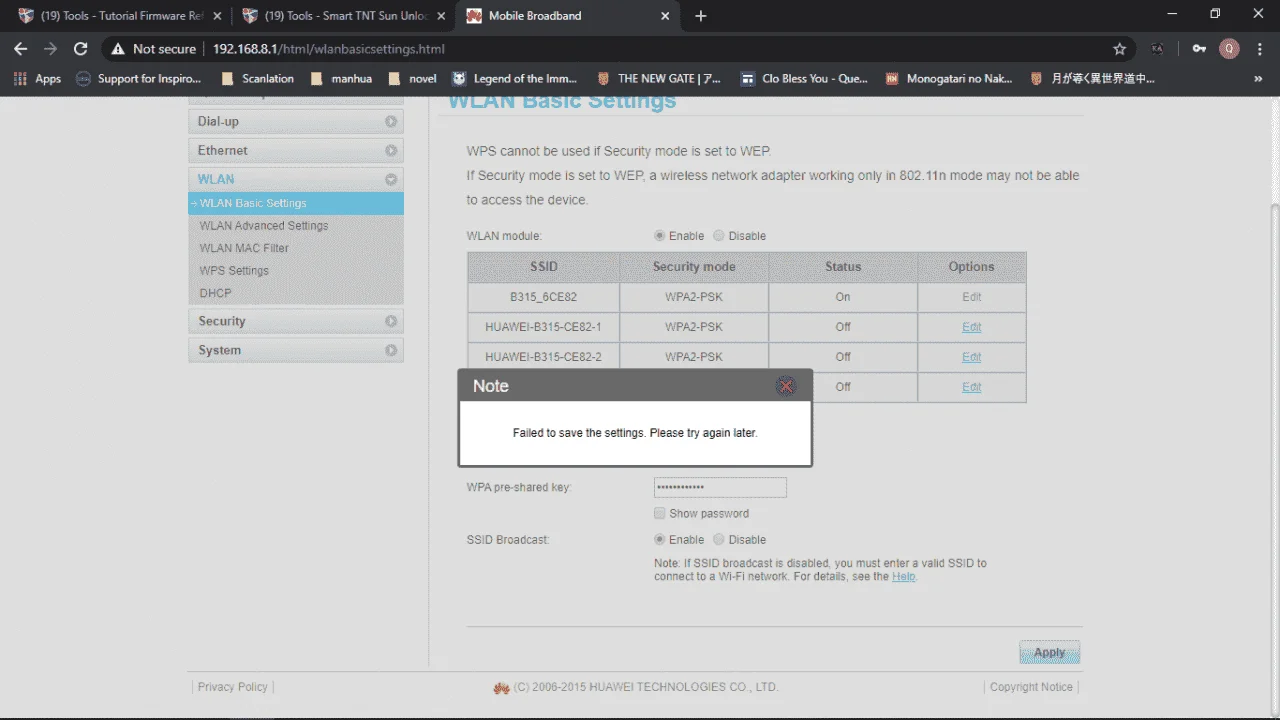
Task: Open Legend of the Imm... bookmark
Action: tap(515, 78)
